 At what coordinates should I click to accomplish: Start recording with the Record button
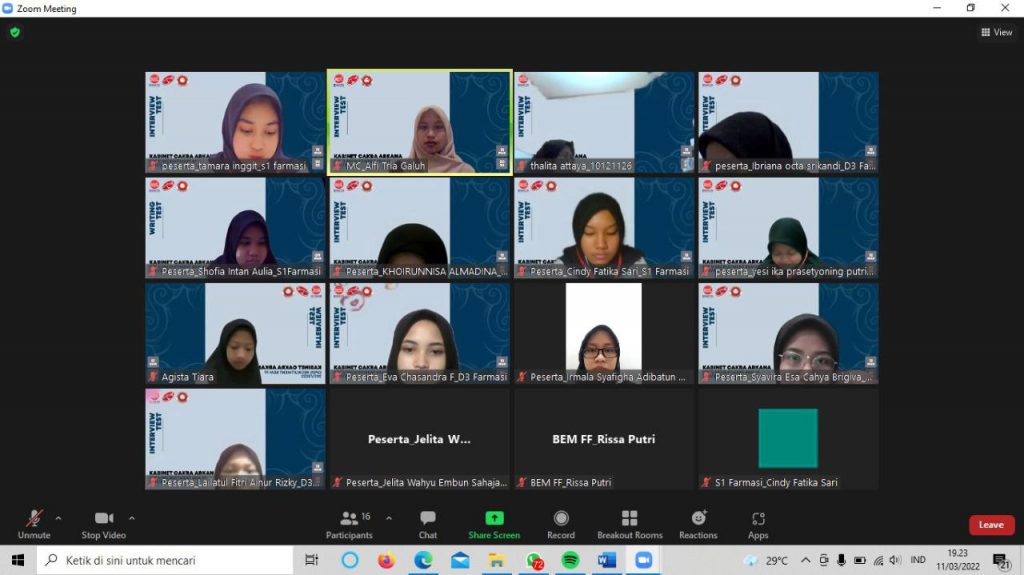point(561,523)
